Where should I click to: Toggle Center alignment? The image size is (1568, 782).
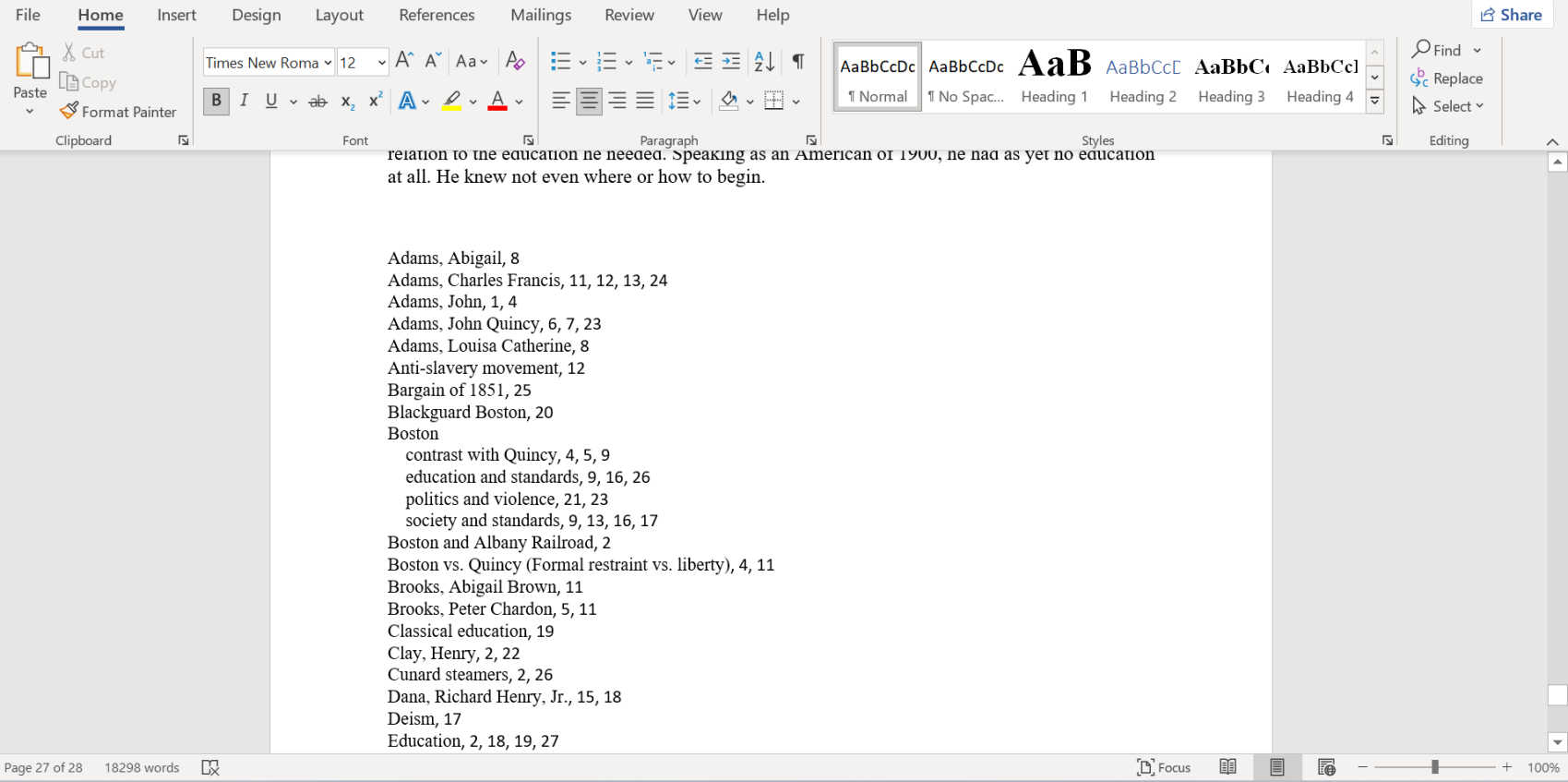pyautogui.click(x=589, y=101)
